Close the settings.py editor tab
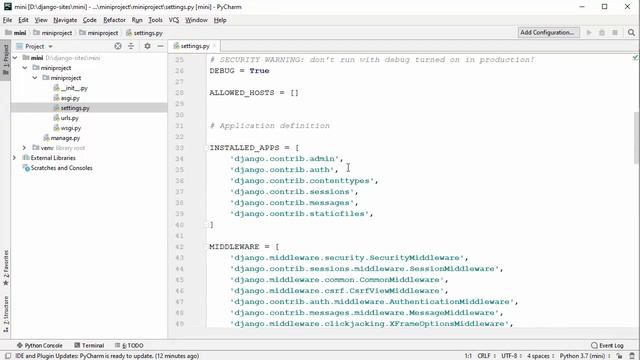 pyautogui.click(x=214, y=46)
